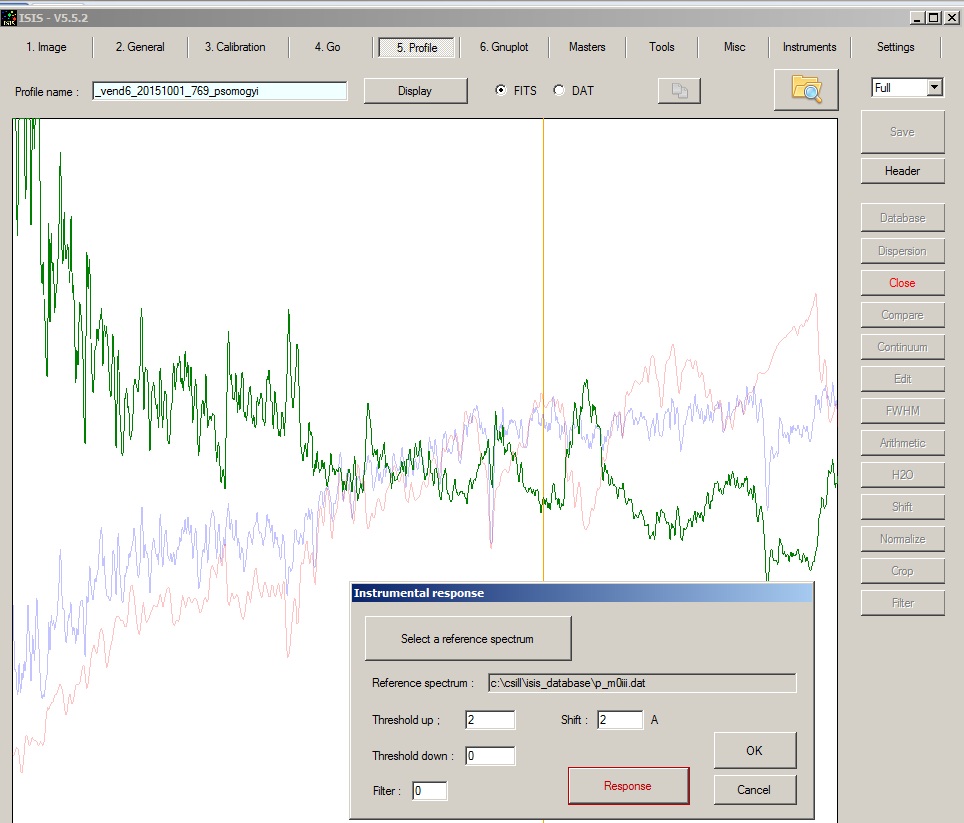Select the FITS radio button
Viewport: 964px width, 823px height.
point(501,90)
